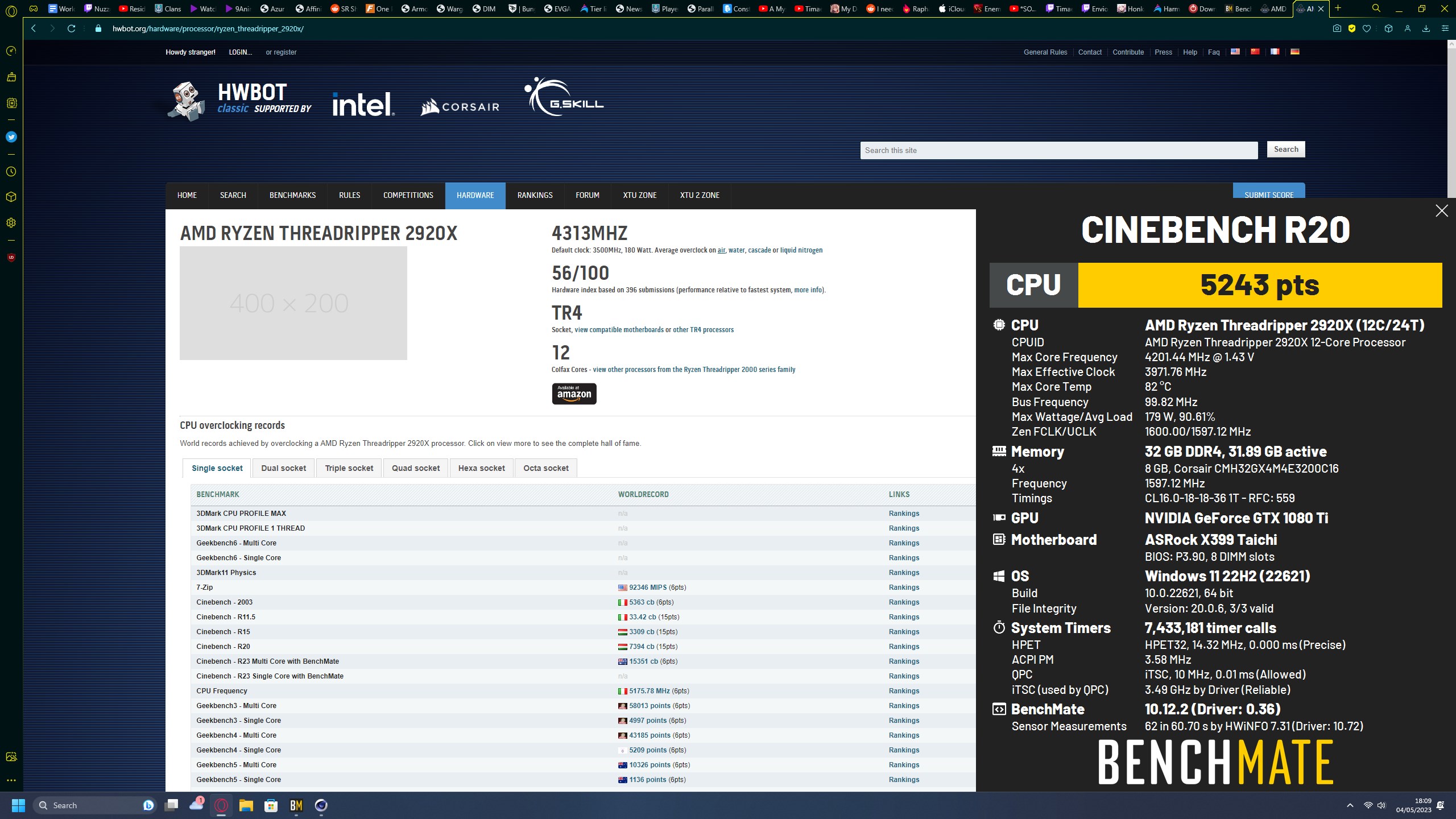
Task: Open BenchMate from the taskbar
Action: click(296, 805)
